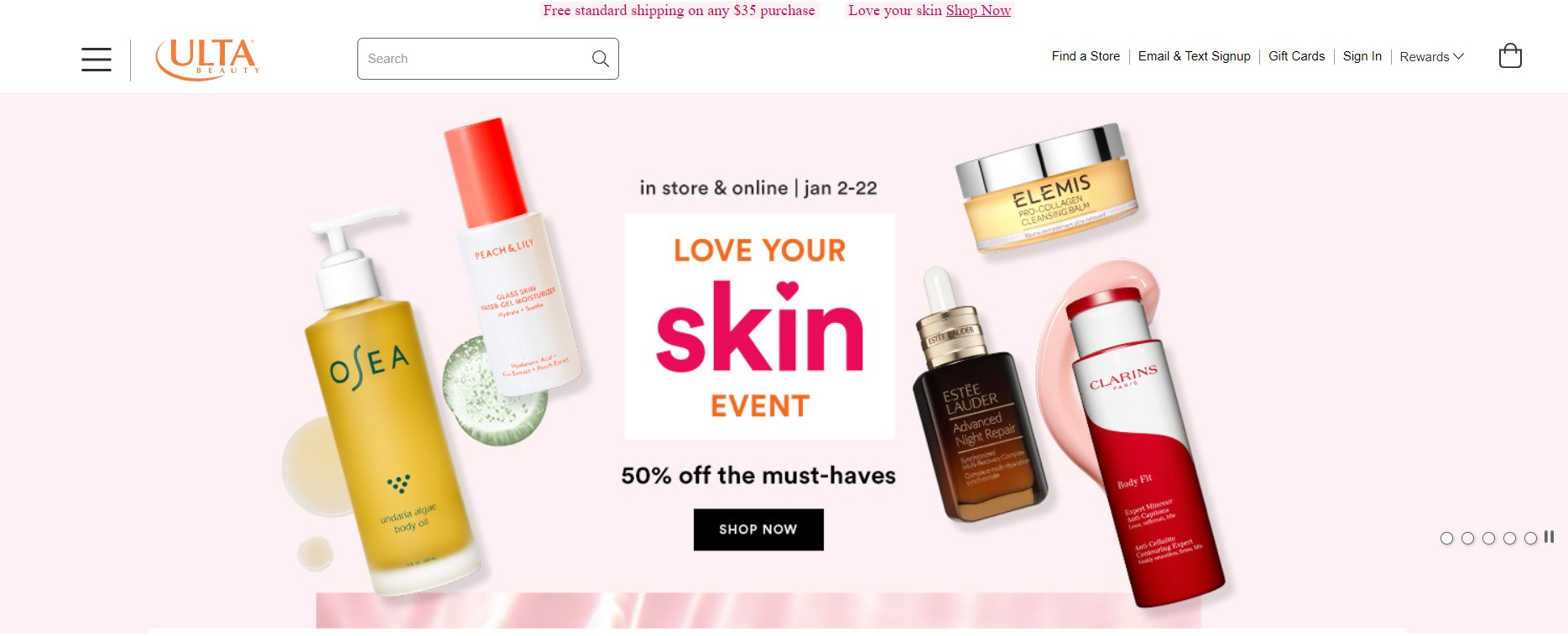Go to Email & Text Signup
The image size is (1568, 636).
click(x=1194, y=56)
